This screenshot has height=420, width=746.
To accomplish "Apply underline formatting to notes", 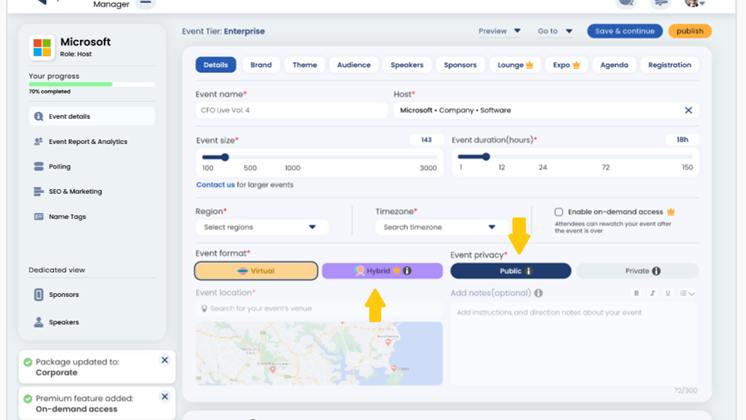I will (668, 293).
